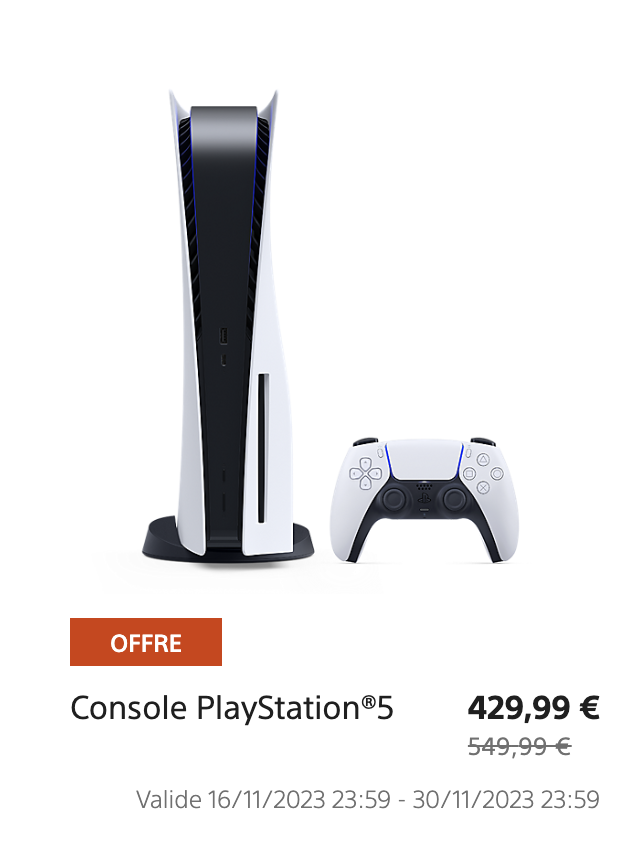Click the cross button on the controller

pos(483,488)
